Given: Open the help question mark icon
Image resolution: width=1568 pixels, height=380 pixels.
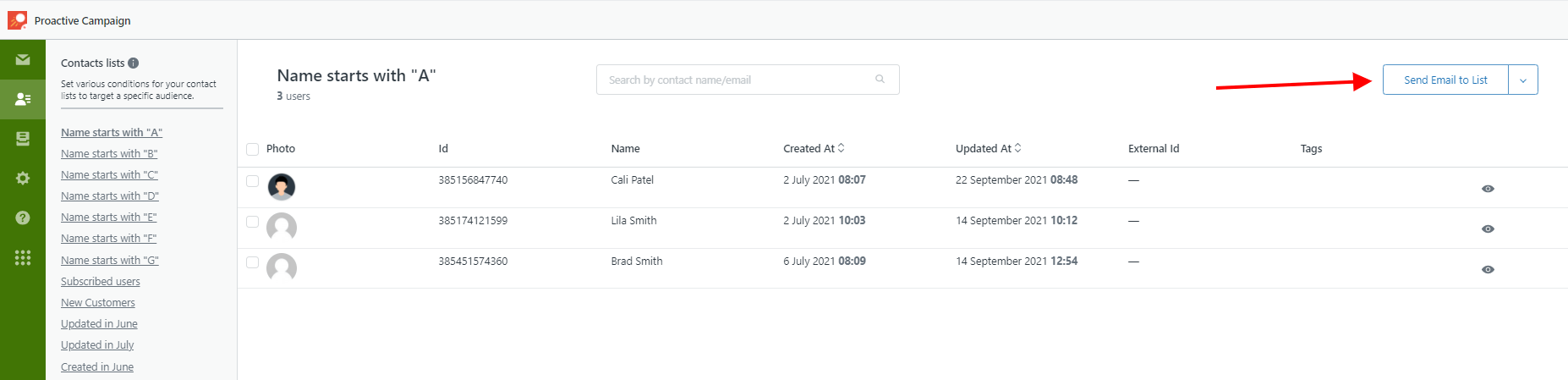Looking at the screenshot, I should [23, 218].
